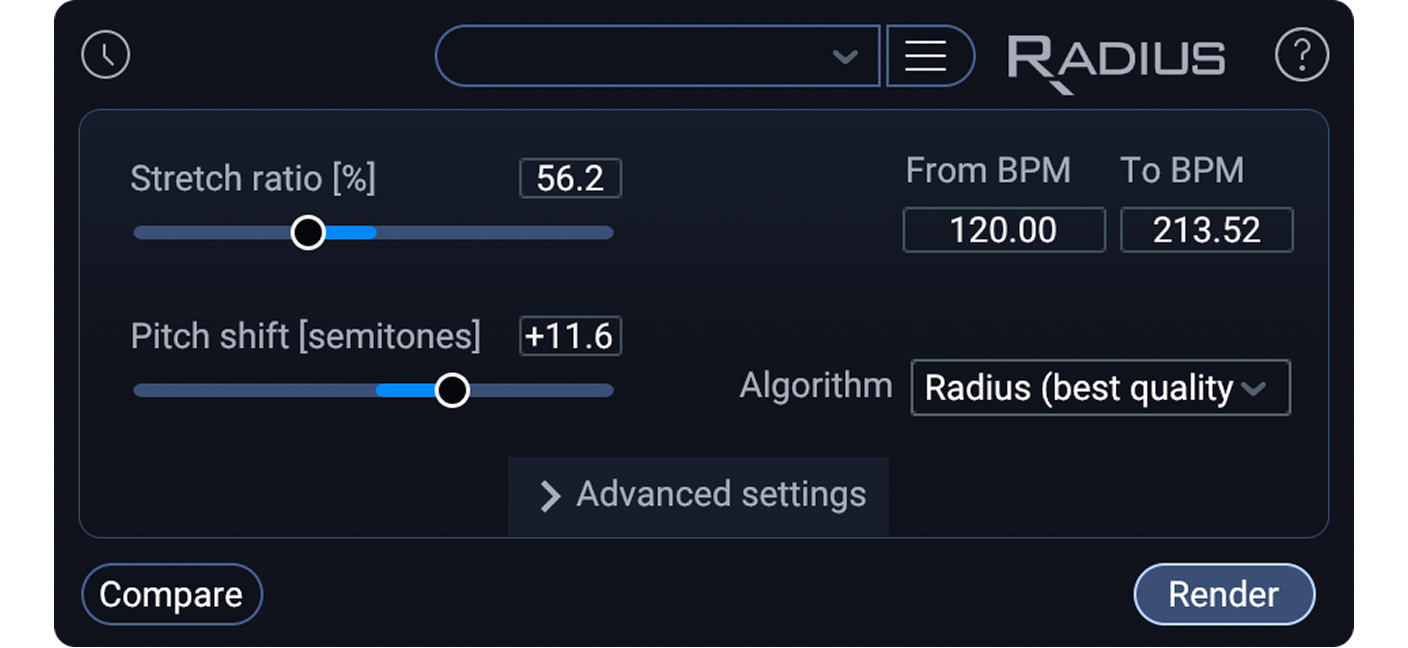Click the From BPM field showing 120.00
The height and width of the screenshot is (648, 1408).
(1003, 230)
